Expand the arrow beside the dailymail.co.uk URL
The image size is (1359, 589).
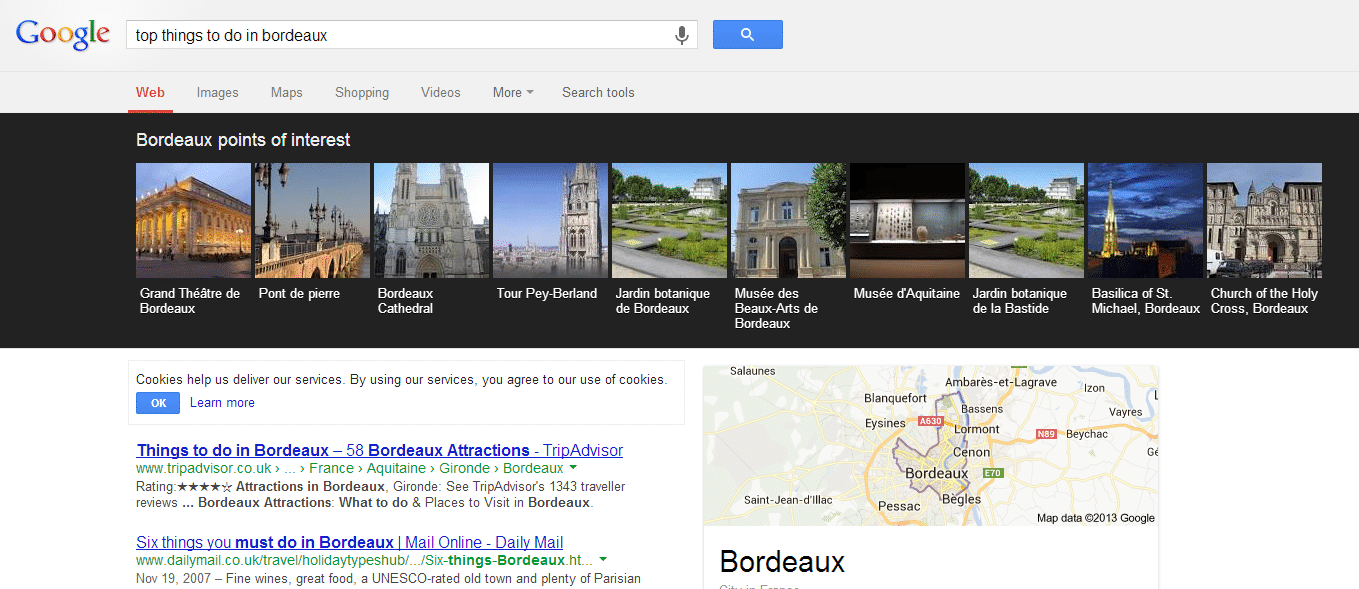coord(603,560)
